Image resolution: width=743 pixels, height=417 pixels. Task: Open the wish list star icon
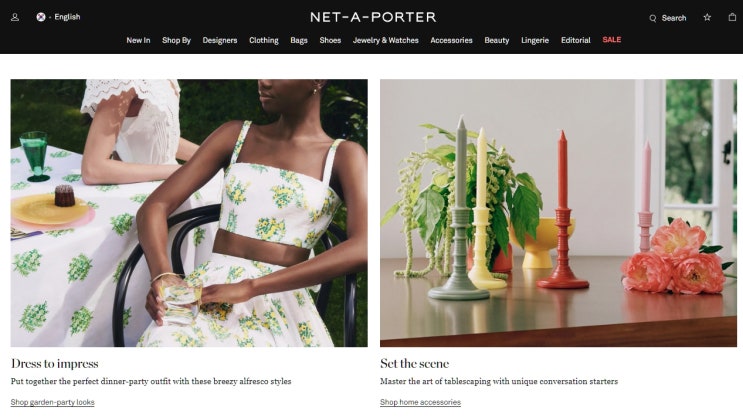point(707,18)
